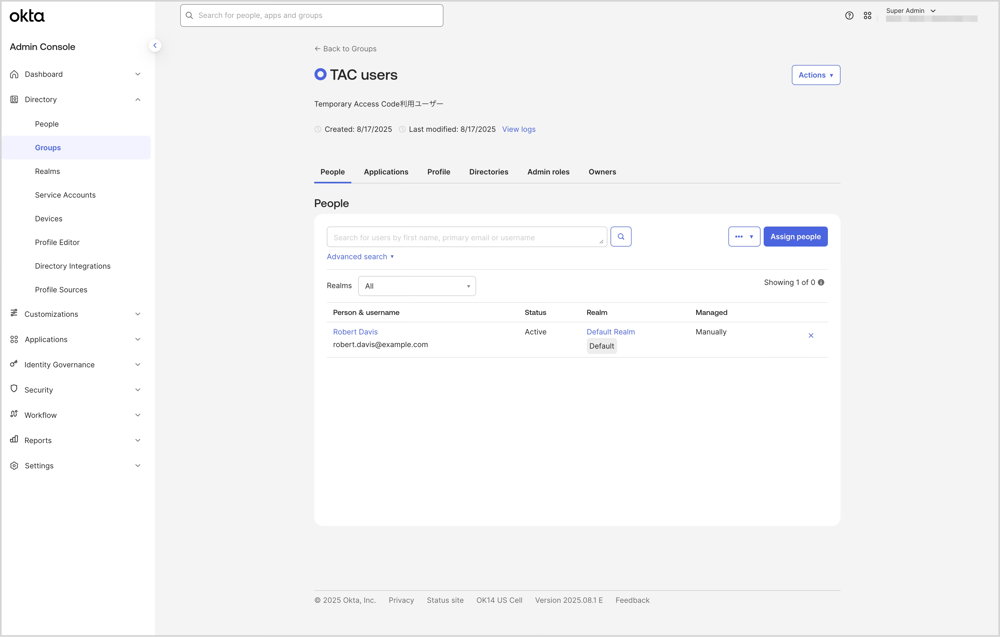This screenshot has height=637, width=1000.
Task: Expand the Reports chevron
Action: (138, 440)
